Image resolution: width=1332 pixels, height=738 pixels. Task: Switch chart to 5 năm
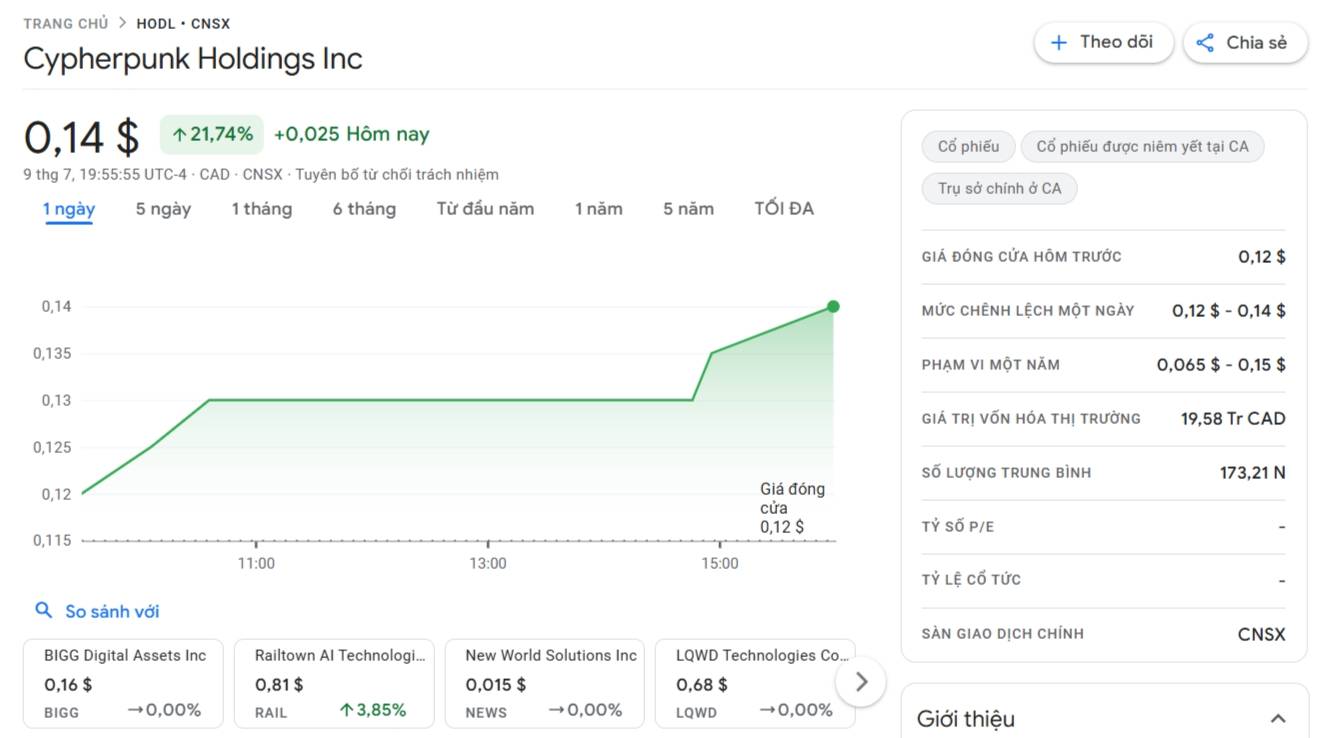[688, 209]
